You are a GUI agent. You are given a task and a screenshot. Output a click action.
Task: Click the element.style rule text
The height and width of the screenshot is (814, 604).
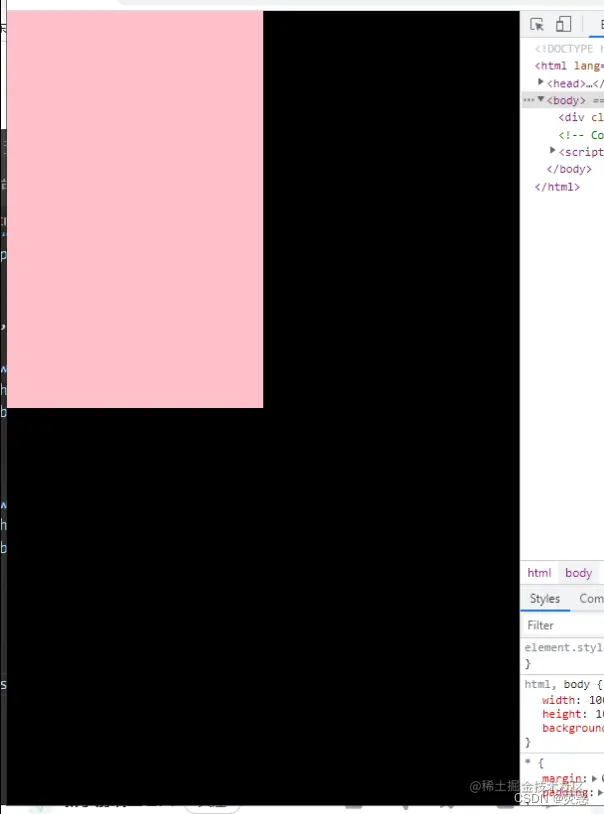[563, 647]
